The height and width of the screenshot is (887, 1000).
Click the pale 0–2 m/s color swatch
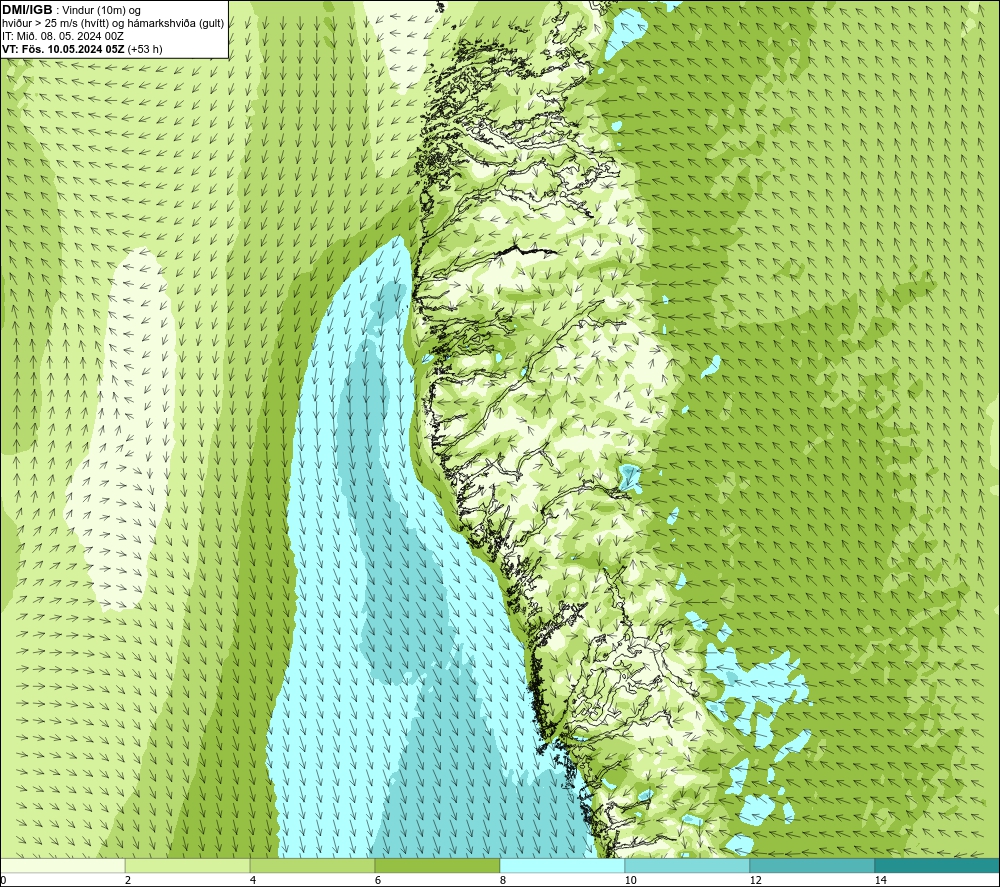point(63,865)
